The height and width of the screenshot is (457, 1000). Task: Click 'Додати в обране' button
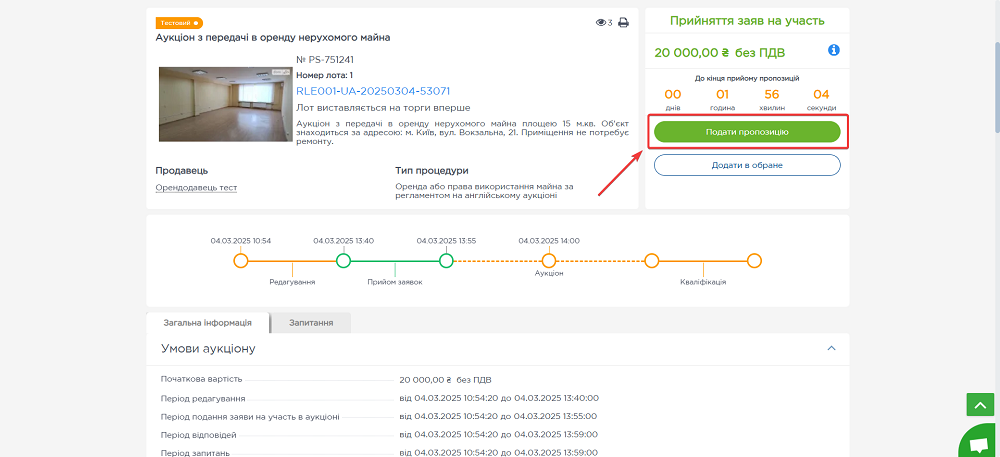[747, 165]
